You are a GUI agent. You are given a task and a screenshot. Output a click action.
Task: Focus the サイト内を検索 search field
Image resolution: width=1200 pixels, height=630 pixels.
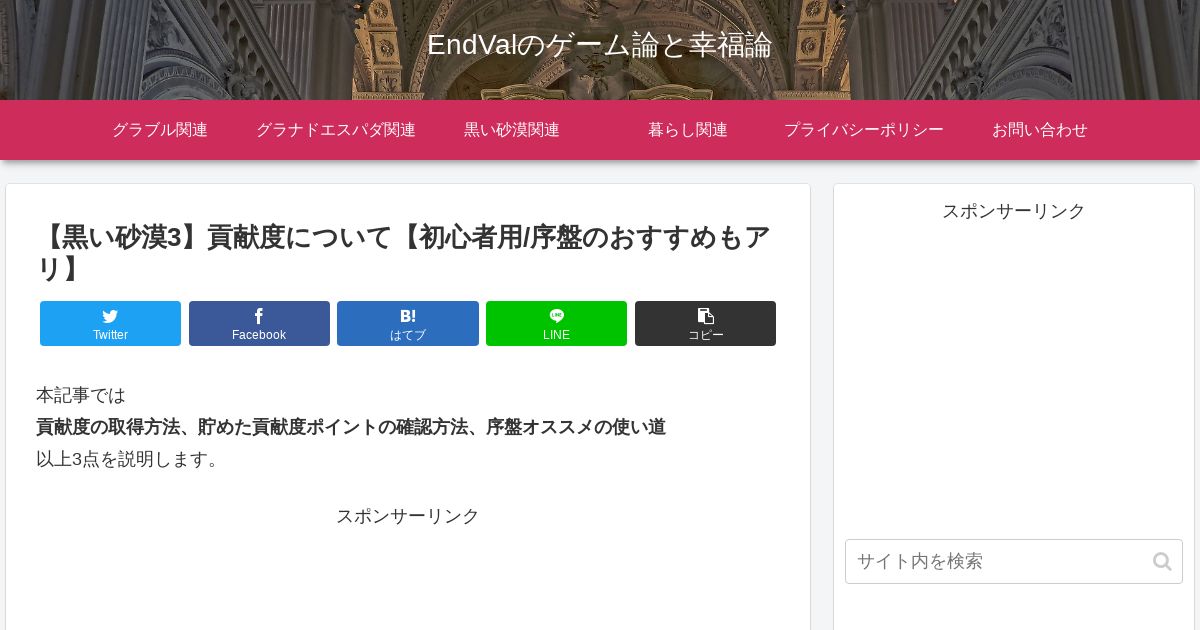1014,562
